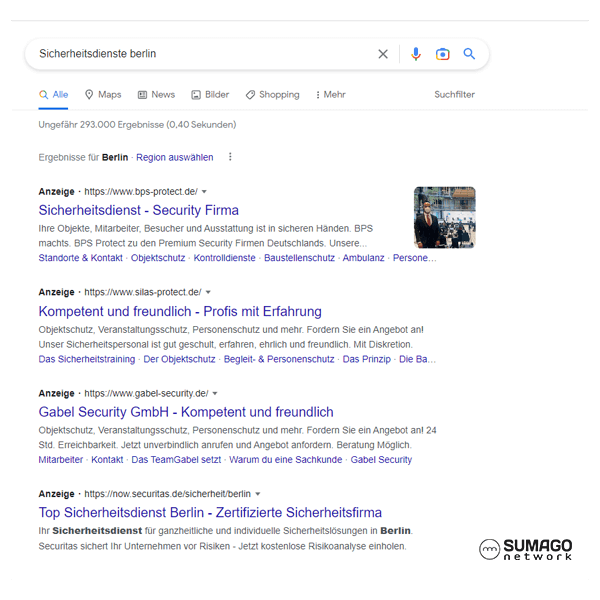Open Kontakt sitelink under Gabel Security
600x600 pixels.
click(107, 460)
